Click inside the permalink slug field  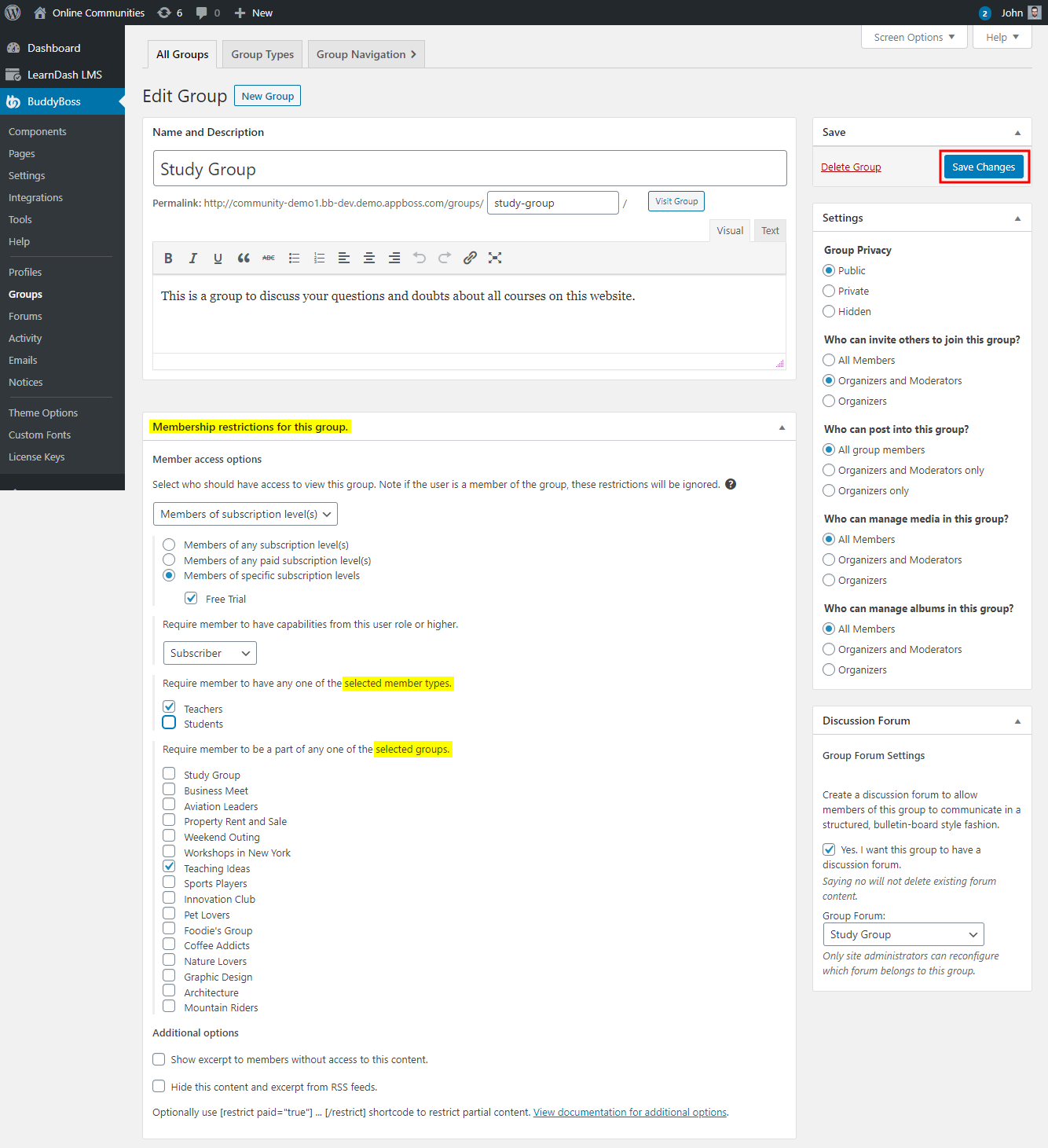click(552, 203)
